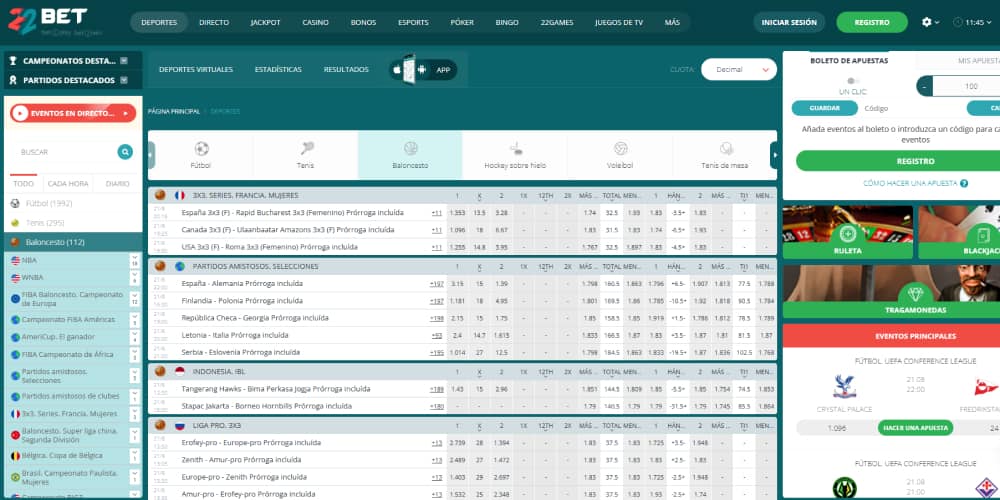Click the France flag in 3x3 Series header
This screenshot has width=1000, height=500.
tap(179, 195)
